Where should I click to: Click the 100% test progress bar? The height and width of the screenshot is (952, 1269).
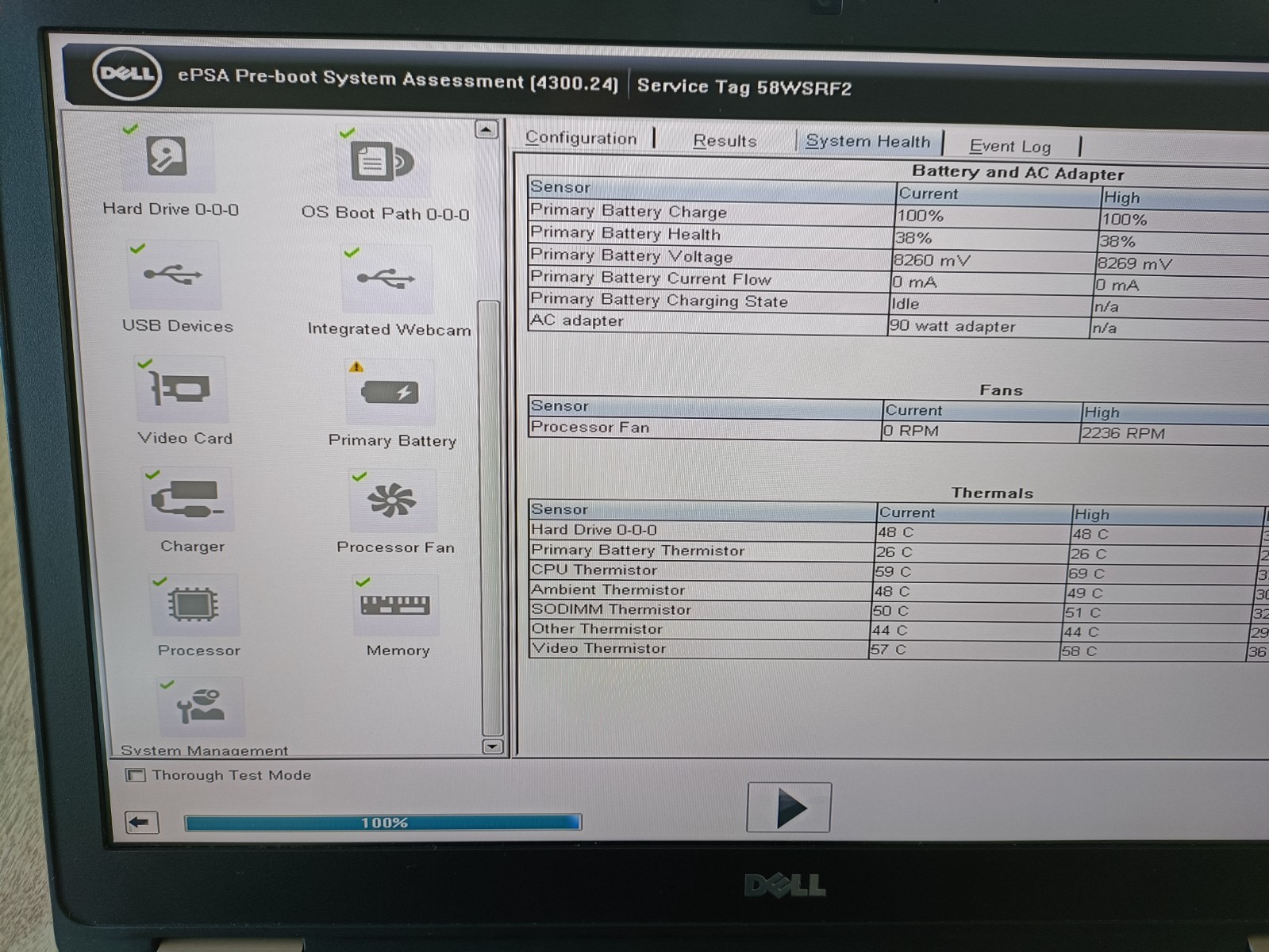[x=383, y=823]
